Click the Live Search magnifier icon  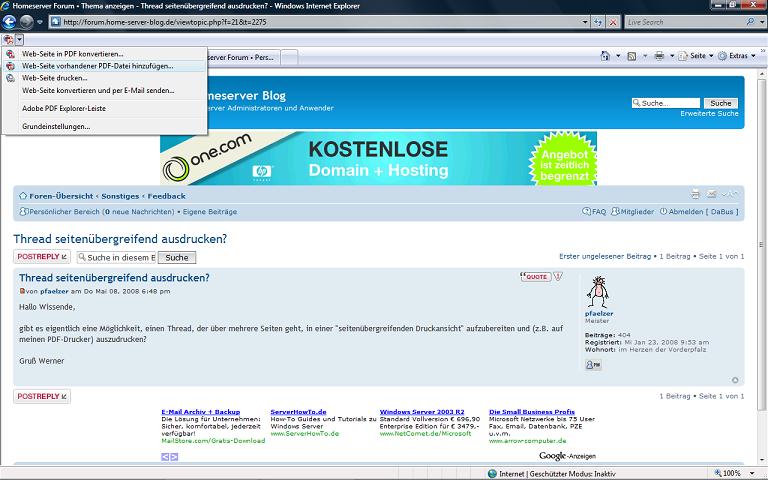click(750, 22)
